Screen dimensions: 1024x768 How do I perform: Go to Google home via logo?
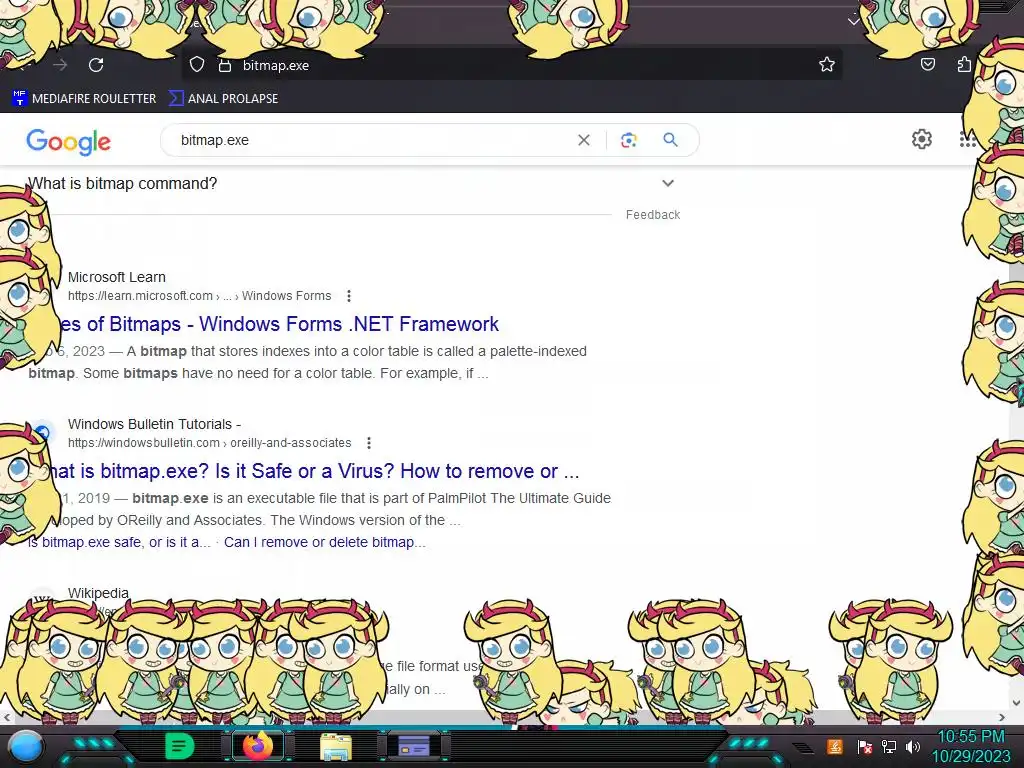69,141
